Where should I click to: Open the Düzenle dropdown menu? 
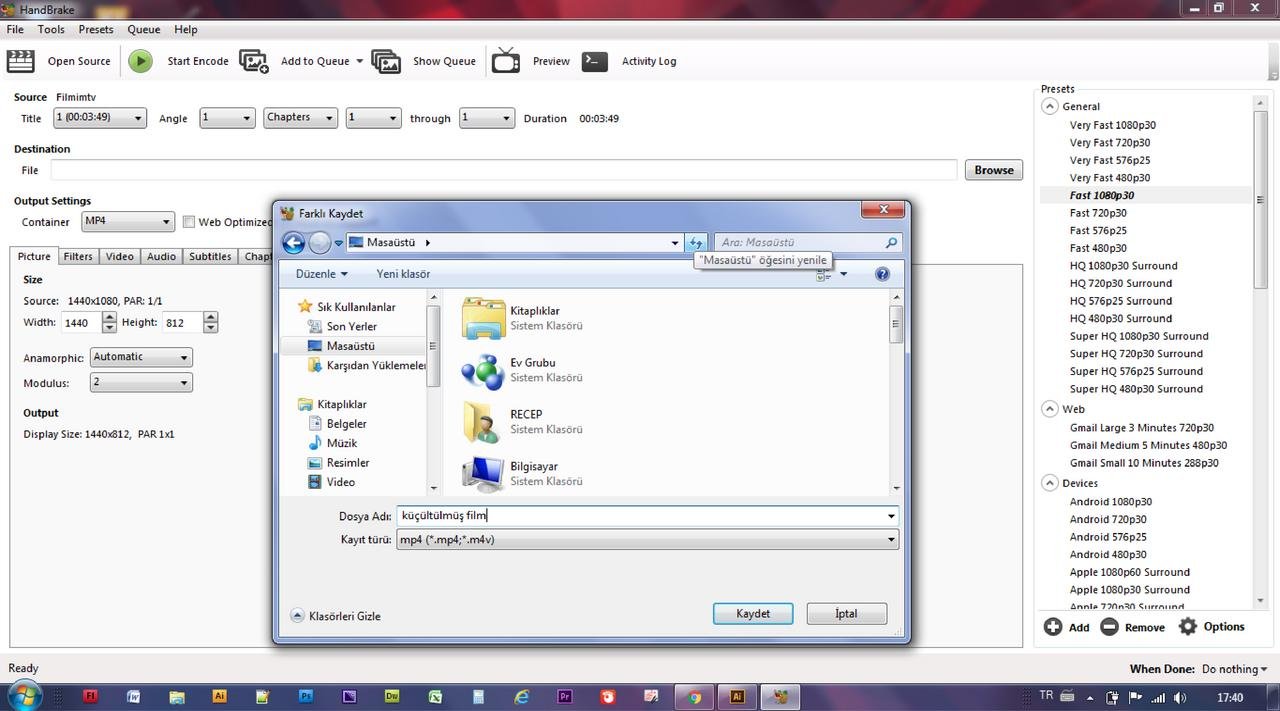point(321,274)
